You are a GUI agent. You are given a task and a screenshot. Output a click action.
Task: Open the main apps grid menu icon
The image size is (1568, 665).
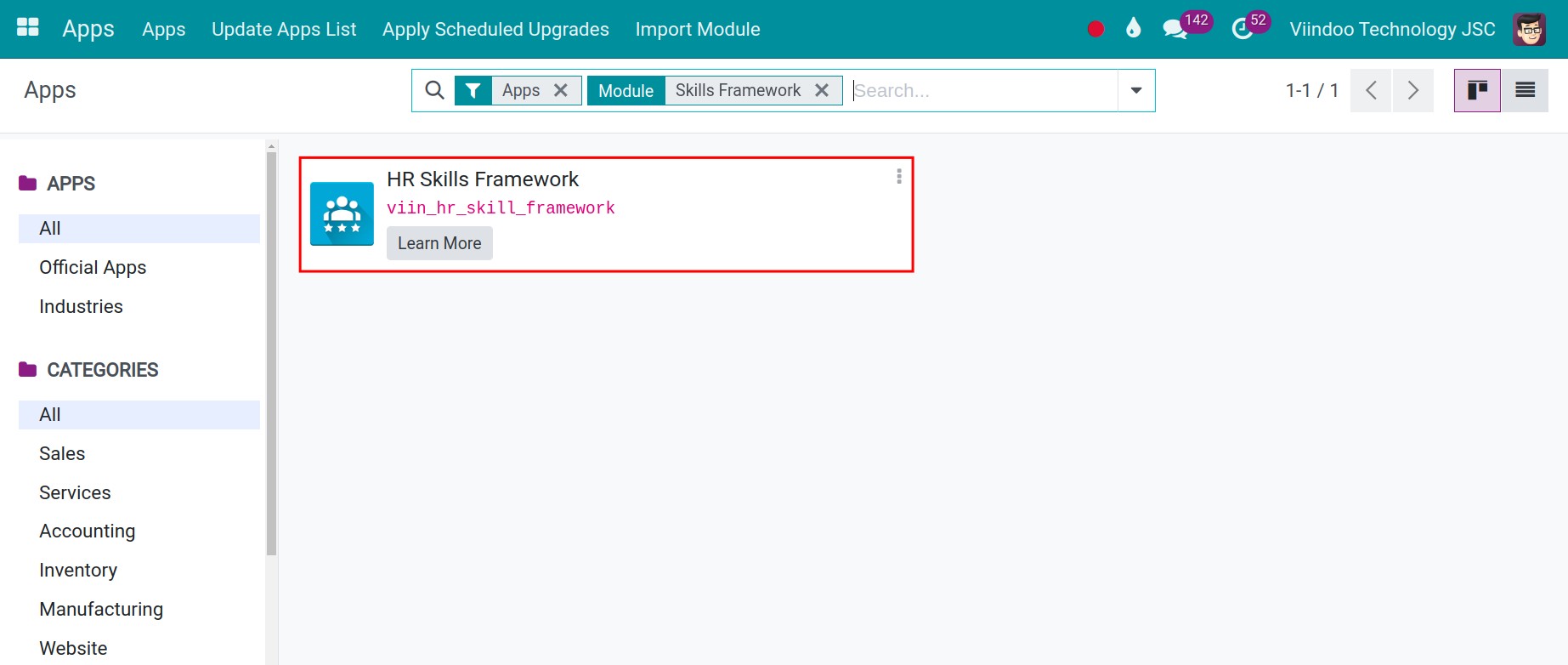tap(28, 27)
